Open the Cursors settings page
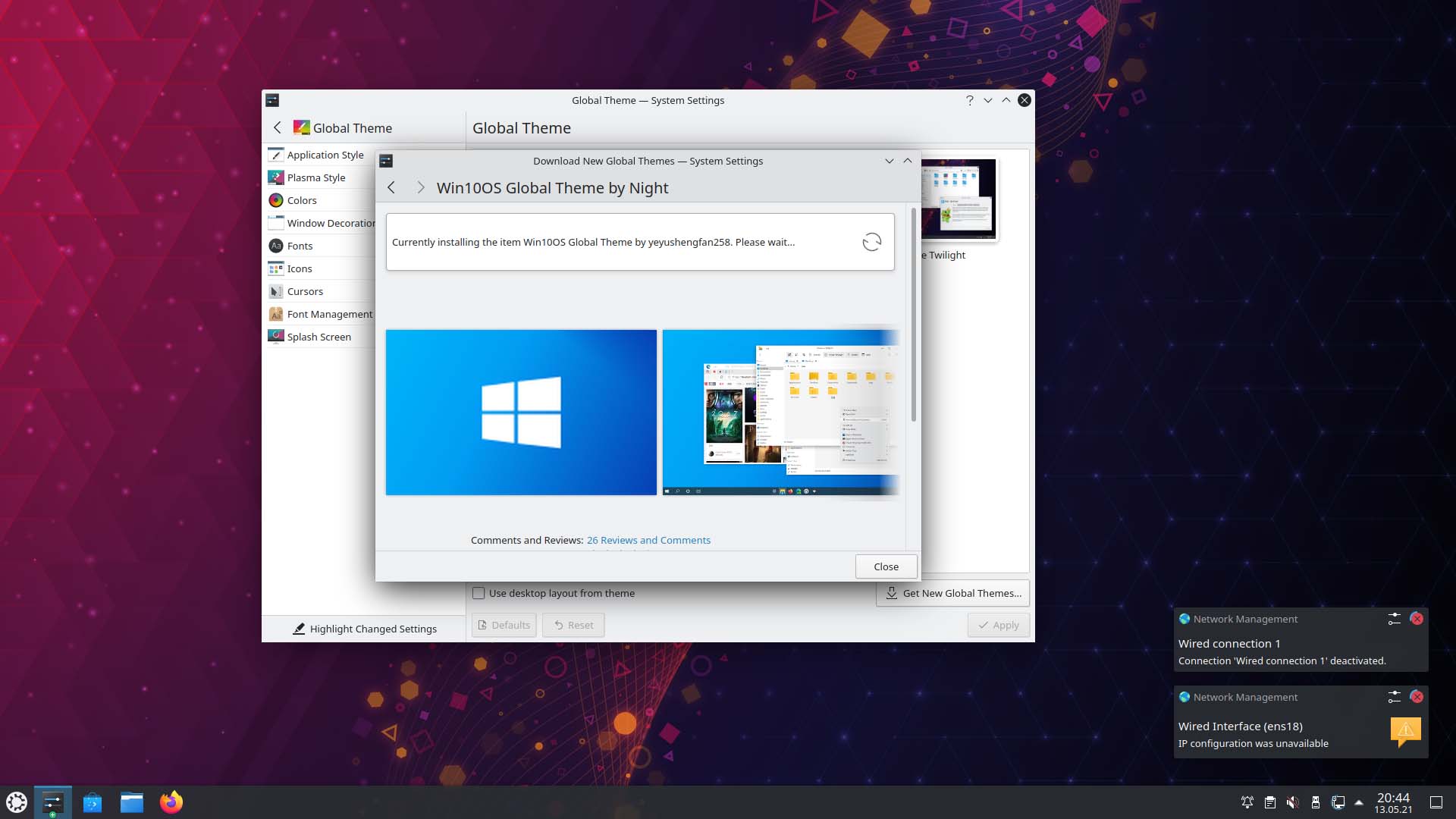The image size is (1456, 819). [320, 291]
